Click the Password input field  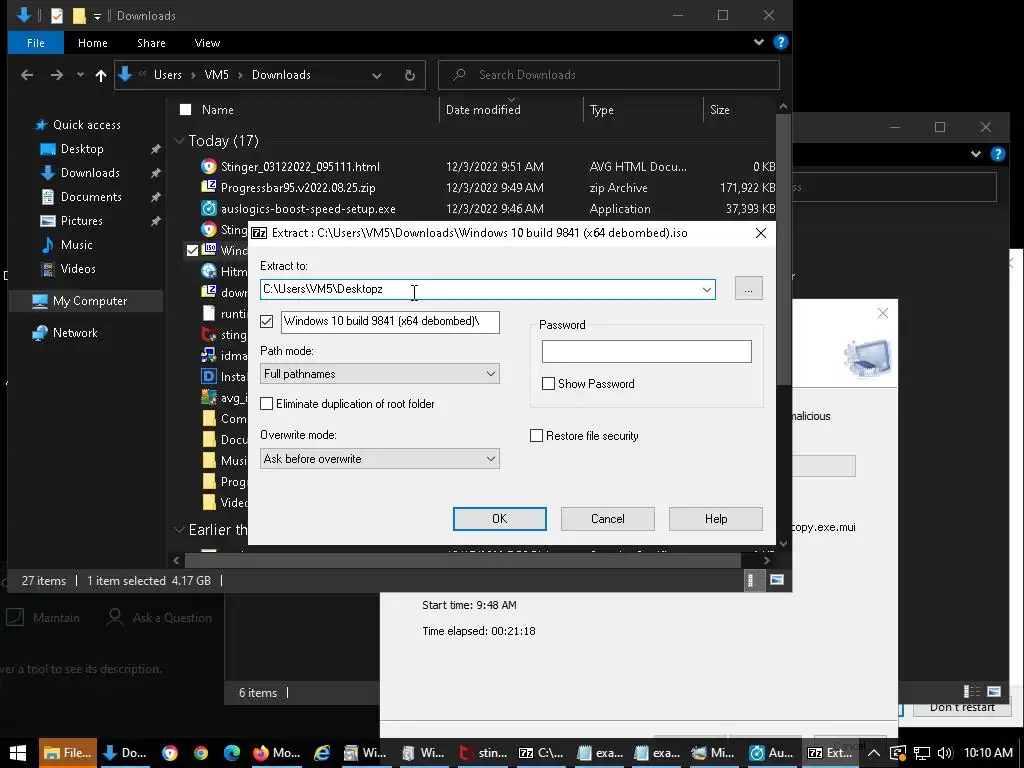coord(647,351)
